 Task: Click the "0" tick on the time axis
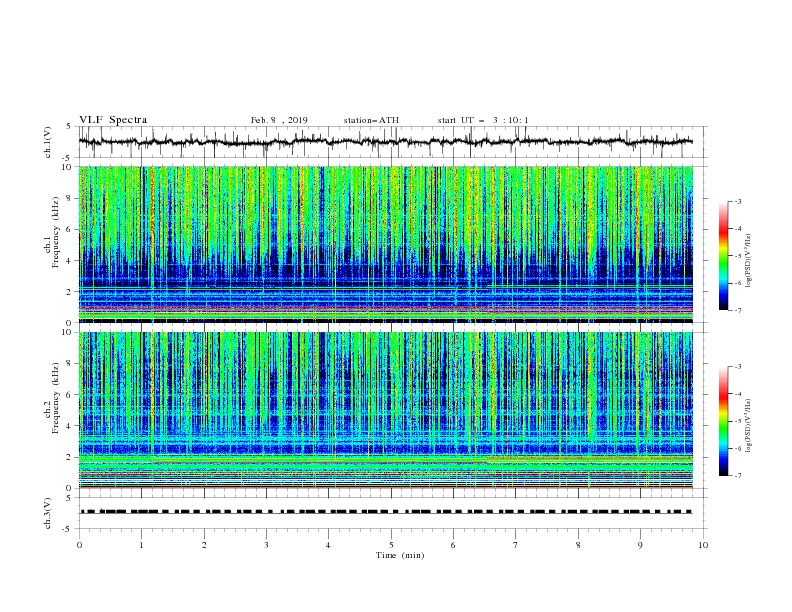pyautogui.click(x=79, y=545)
